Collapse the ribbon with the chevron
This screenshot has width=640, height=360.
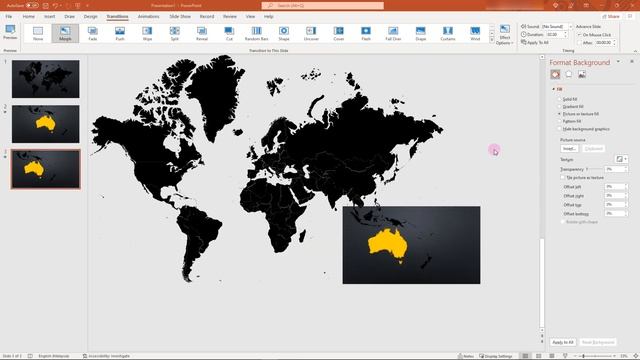click(x=635, y=51)
